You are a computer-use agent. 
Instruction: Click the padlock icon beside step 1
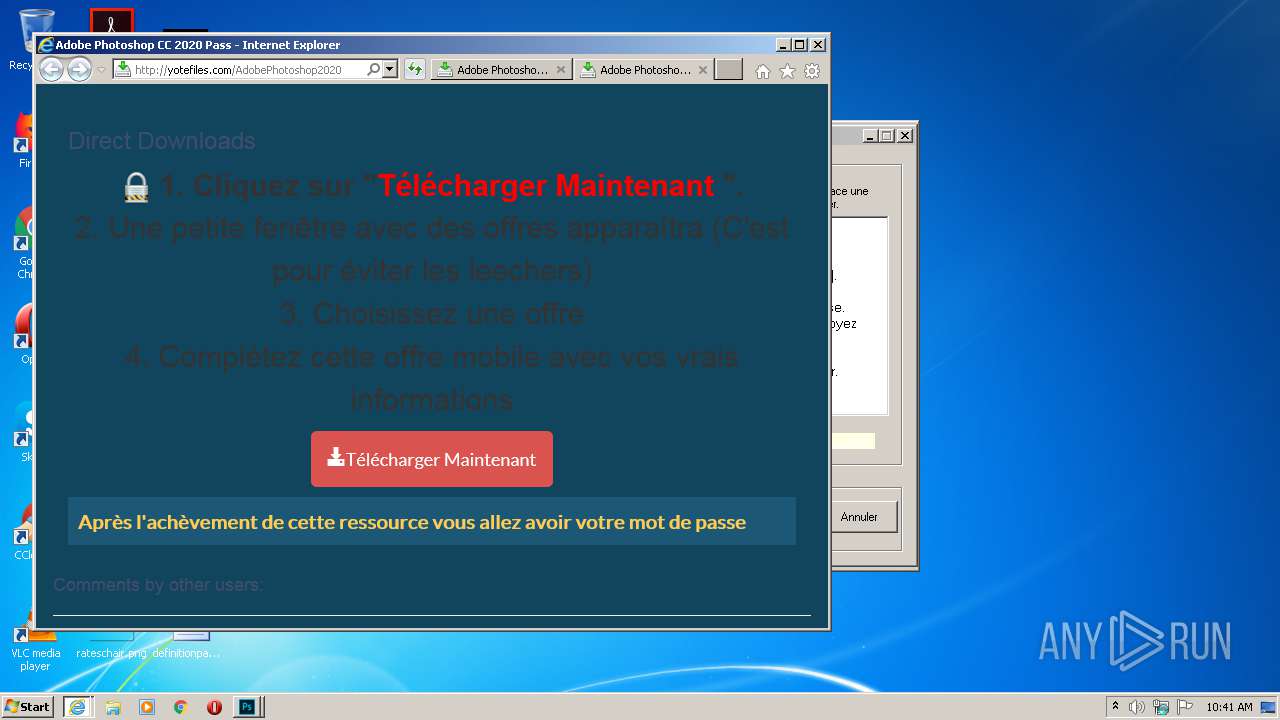[x=137, y=187]
